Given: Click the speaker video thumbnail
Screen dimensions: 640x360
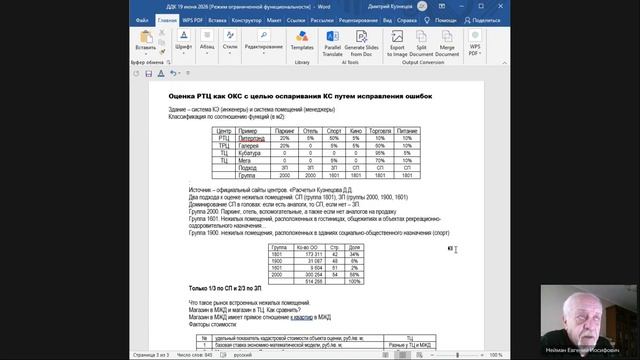Looking at the screenshot, I should pyautogui.click(x=589, y=320).
